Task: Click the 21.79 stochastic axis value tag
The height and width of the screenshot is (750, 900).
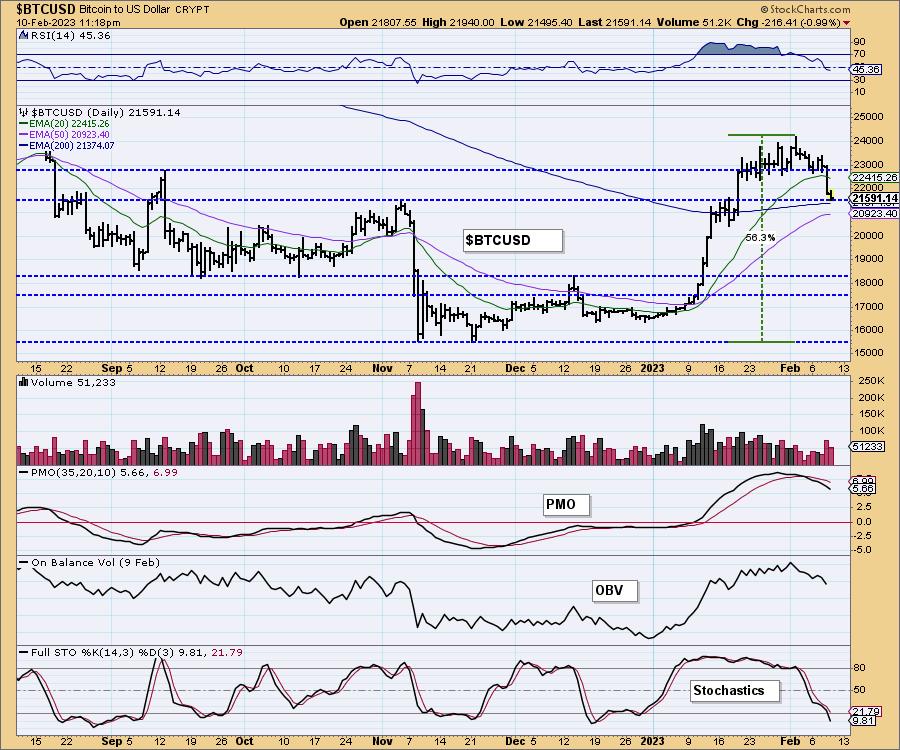Action: click(x=866, y=712)
